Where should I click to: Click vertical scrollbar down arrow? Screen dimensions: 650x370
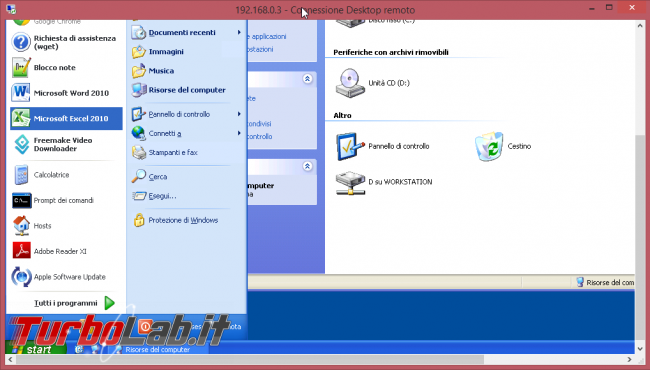tap(640, 348)
